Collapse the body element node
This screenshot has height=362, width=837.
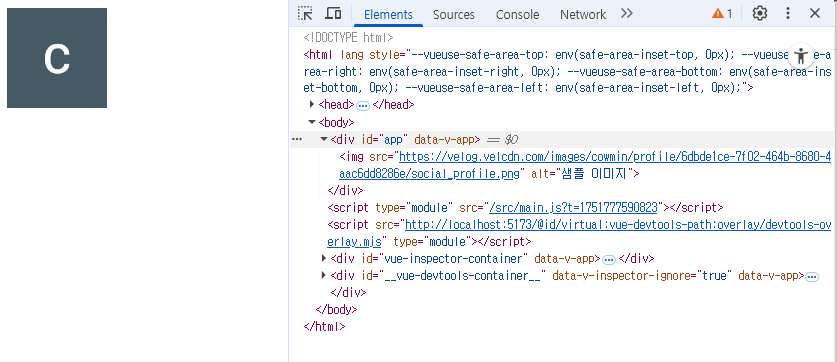[x=312, y=122]
